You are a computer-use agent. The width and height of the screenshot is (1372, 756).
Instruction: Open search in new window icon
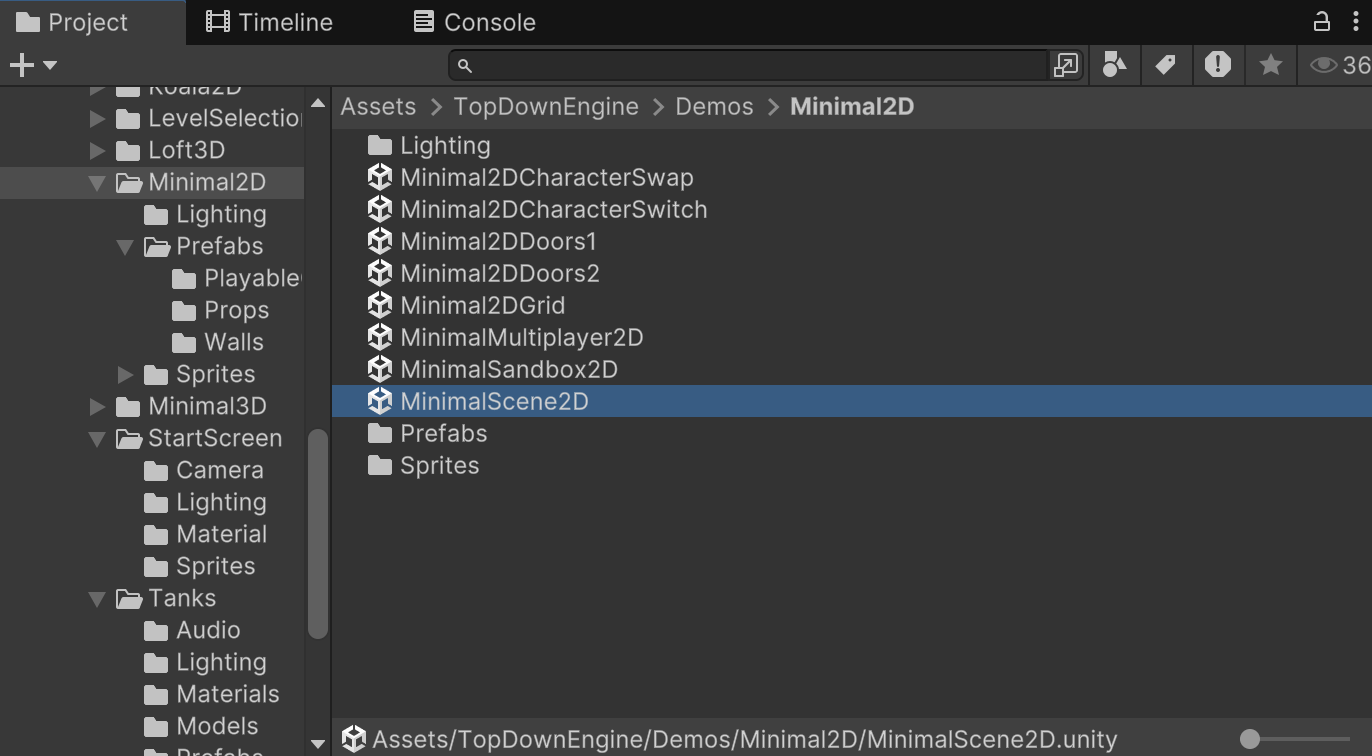pos(1066,65)
